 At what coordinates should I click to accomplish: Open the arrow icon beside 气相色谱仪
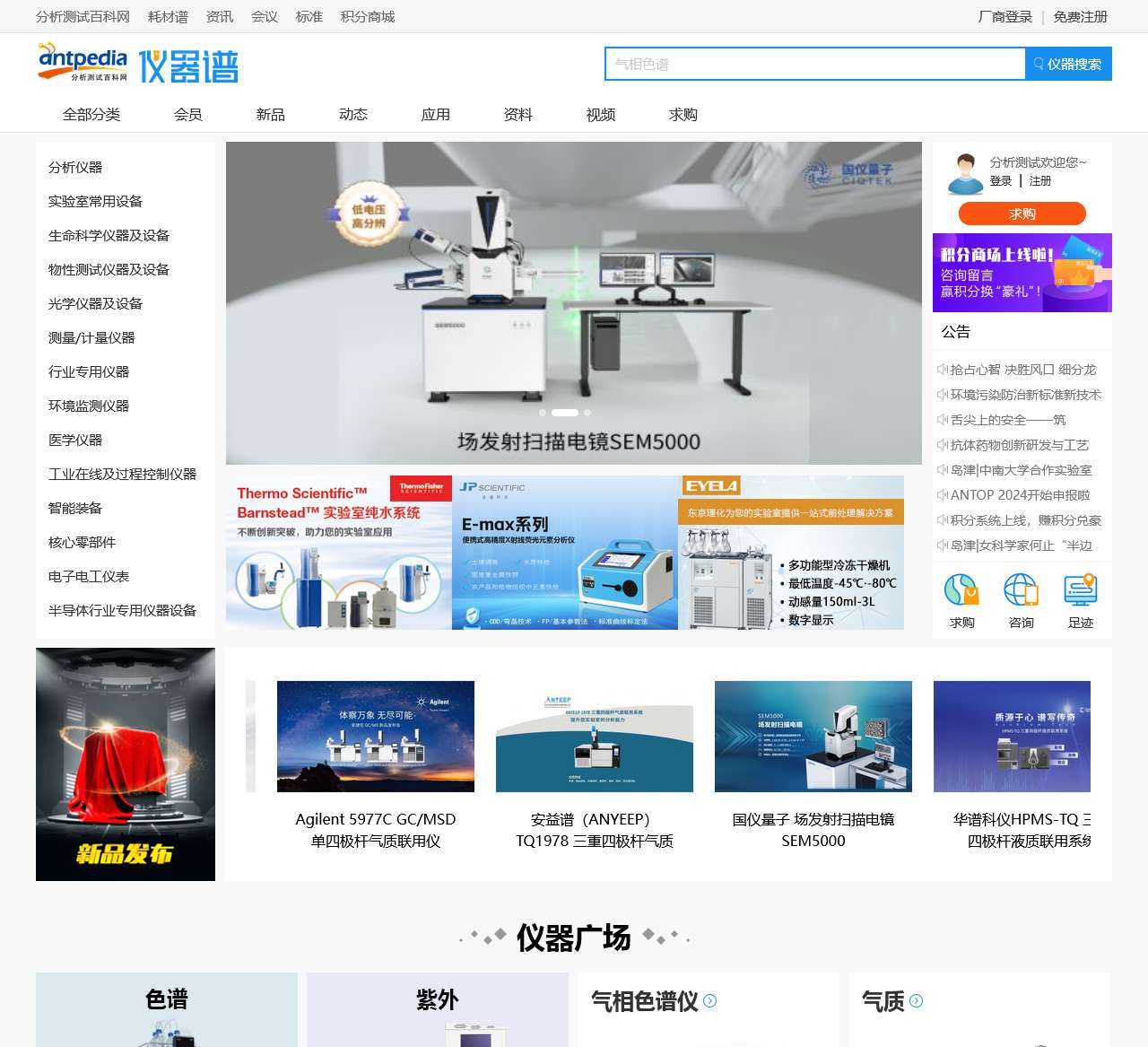pyautogui.click(x=710, y=1001)
